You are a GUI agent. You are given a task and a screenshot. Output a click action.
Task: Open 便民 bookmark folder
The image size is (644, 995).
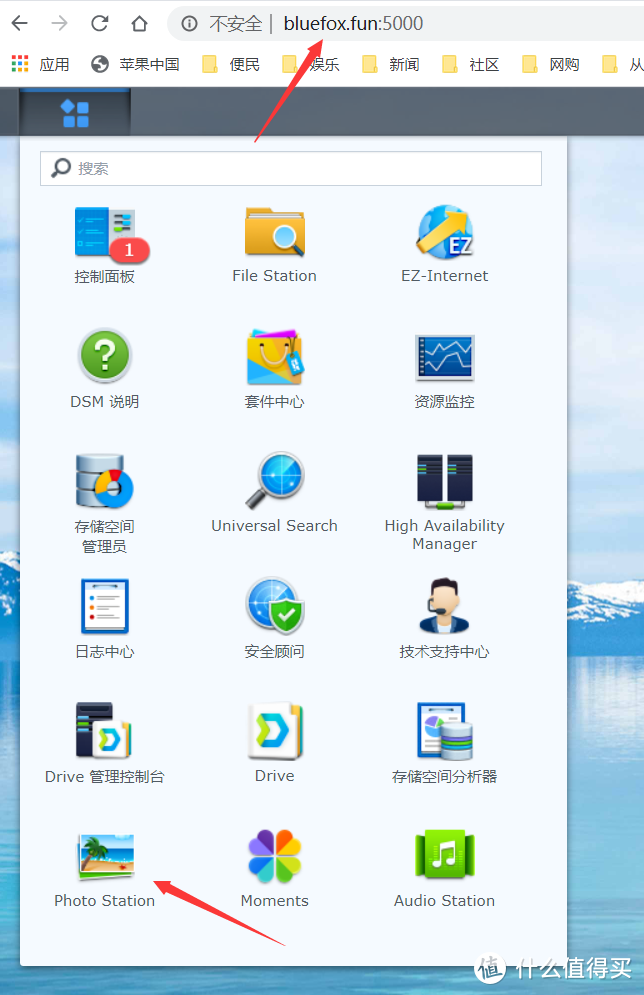[231, 64]
